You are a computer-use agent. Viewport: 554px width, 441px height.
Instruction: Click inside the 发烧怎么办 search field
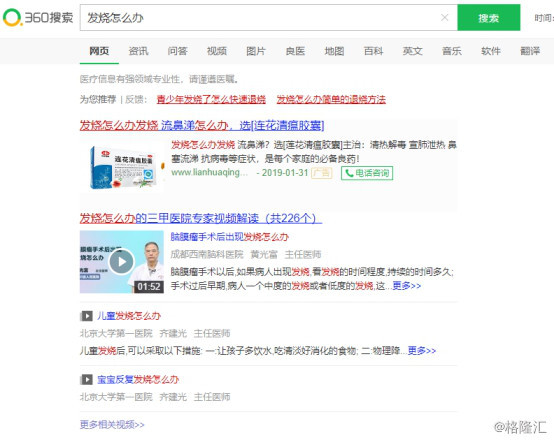click(x=261, y=18)
